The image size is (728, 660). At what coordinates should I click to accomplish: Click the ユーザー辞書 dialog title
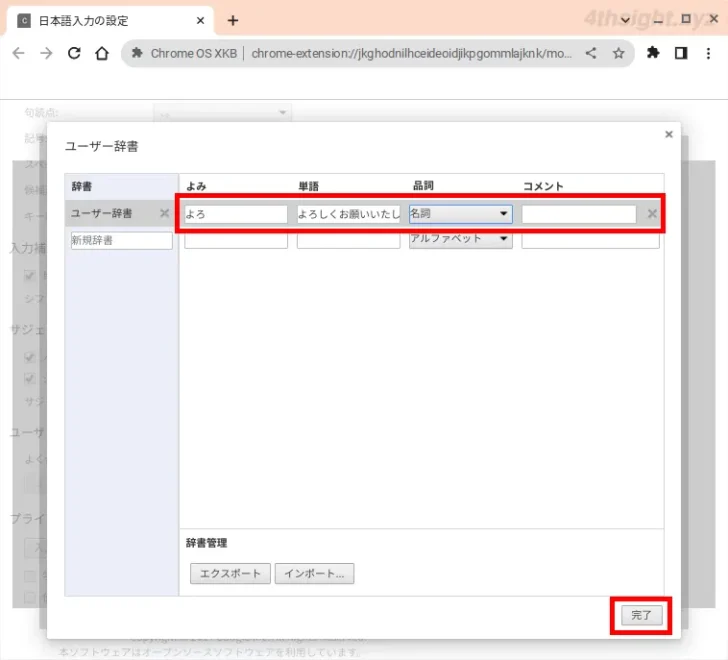[101, 146]
